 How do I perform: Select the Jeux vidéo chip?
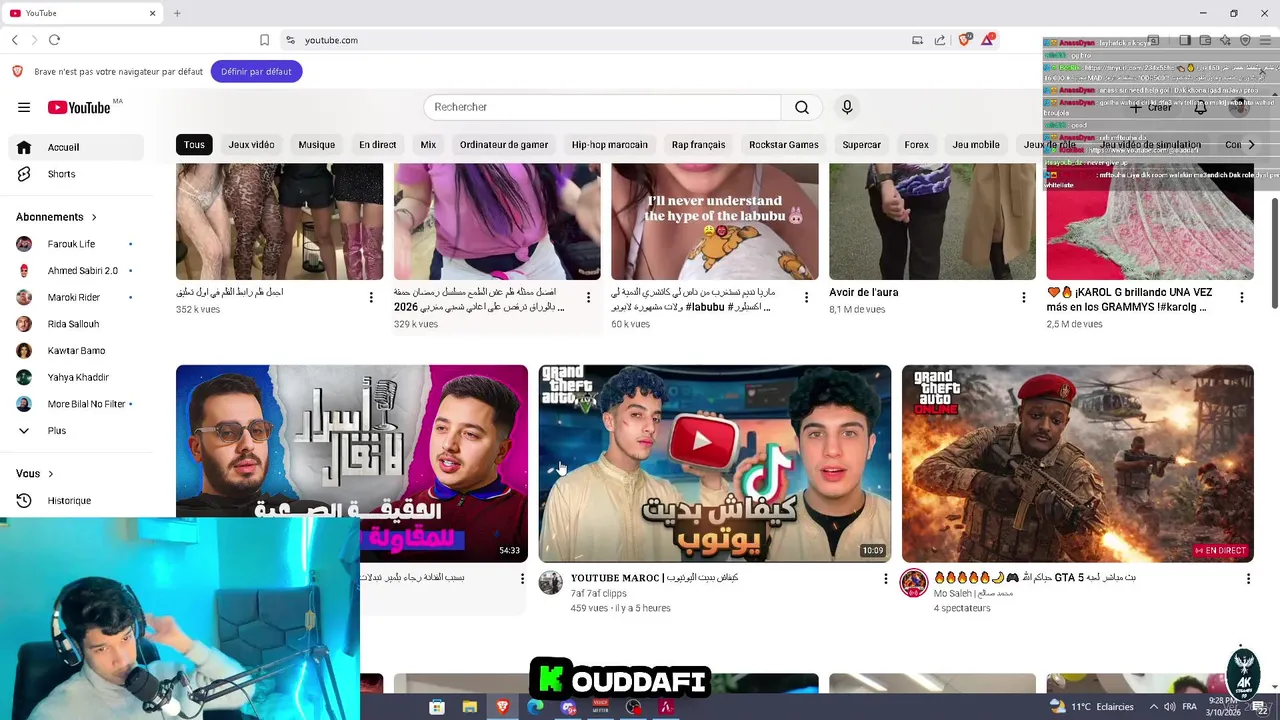point(251,145)
